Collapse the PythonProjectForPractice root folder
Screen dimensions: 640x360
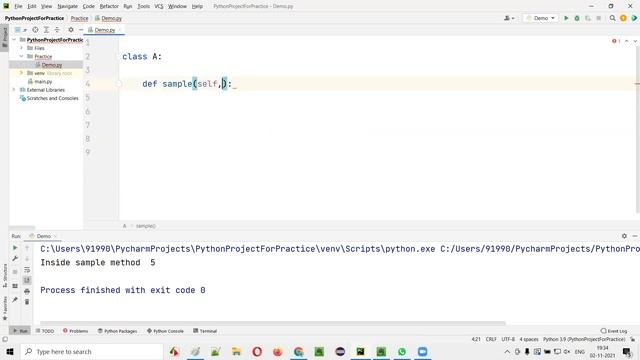14,40
